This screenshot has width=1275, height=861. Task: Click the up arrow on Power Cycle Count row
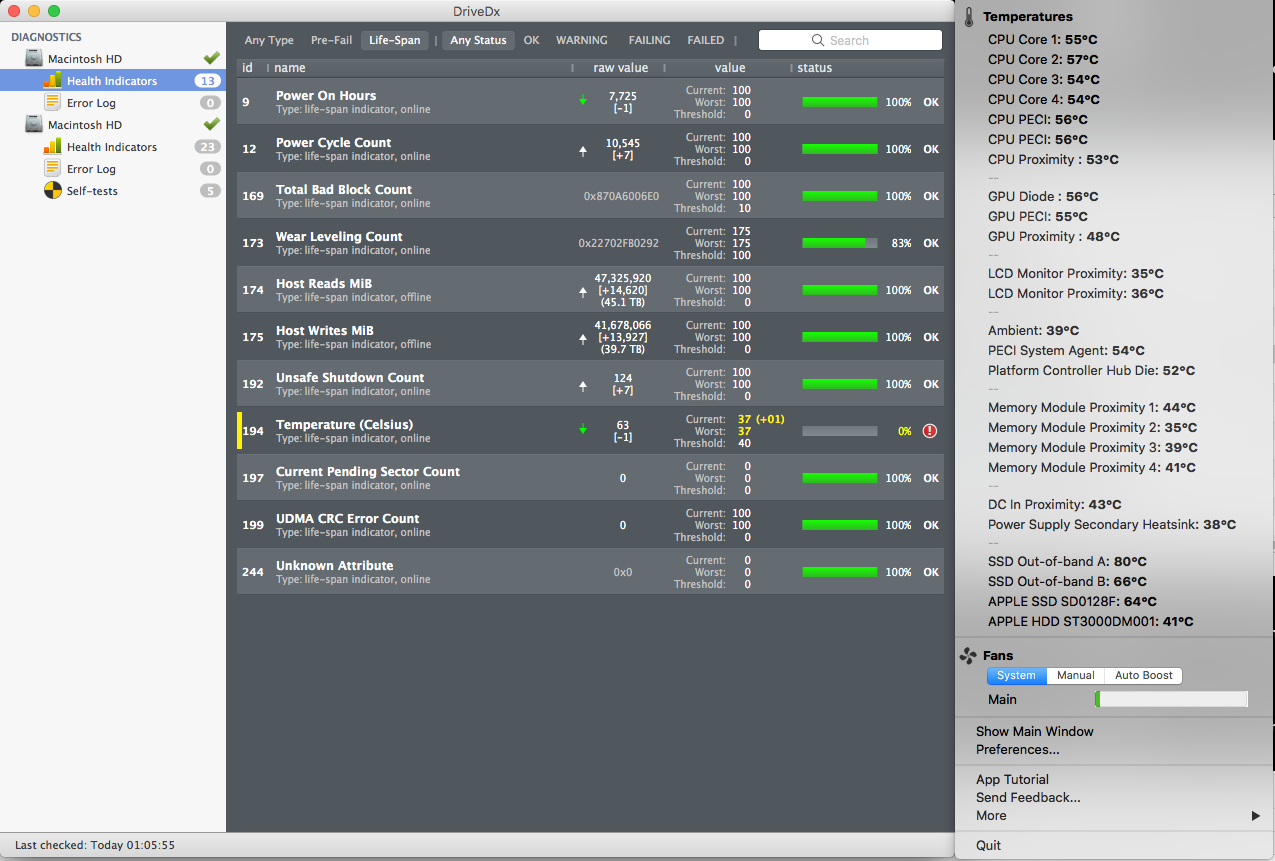coord(583,150)
